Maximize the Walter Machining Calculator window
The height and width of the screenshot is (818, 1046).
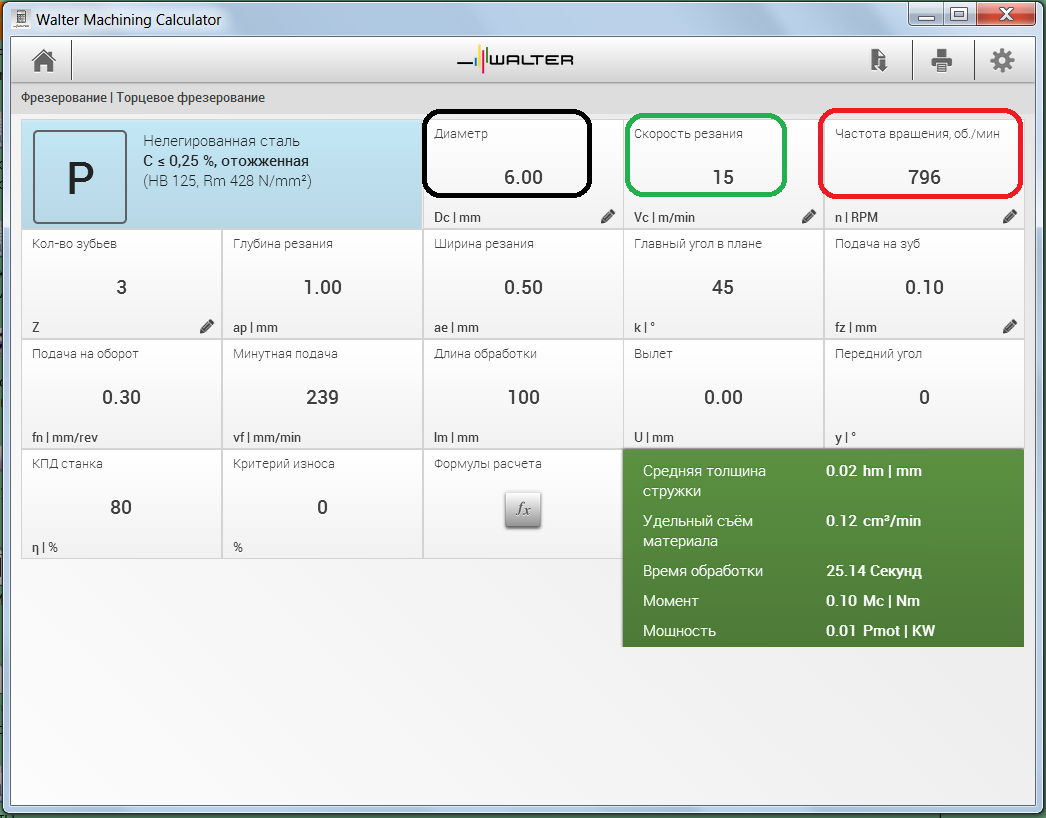(x=959, y=15)
